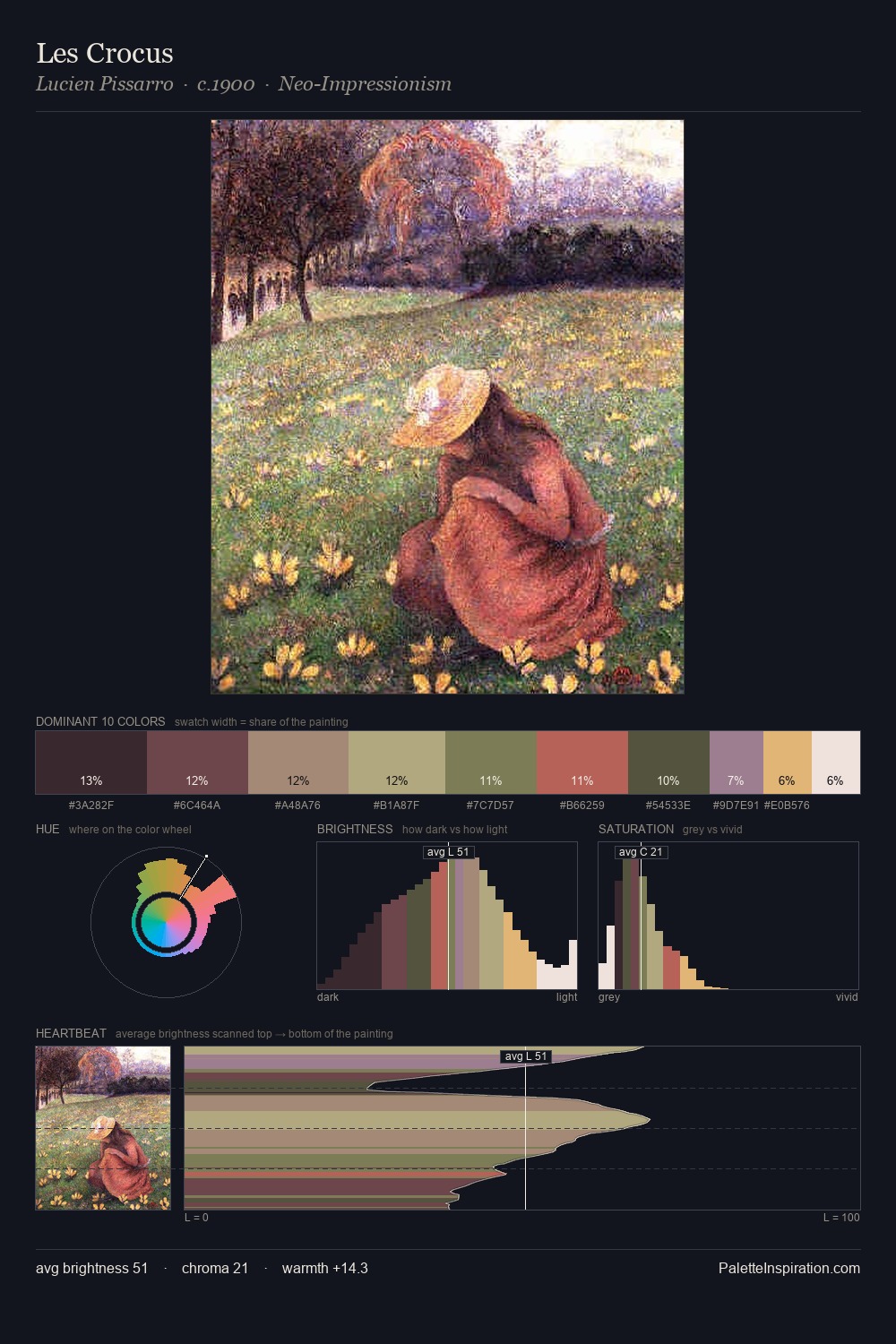Click the 'dark' brightness axis label
This screenshot has height=1344, width=896.
(x=328, y=997)
